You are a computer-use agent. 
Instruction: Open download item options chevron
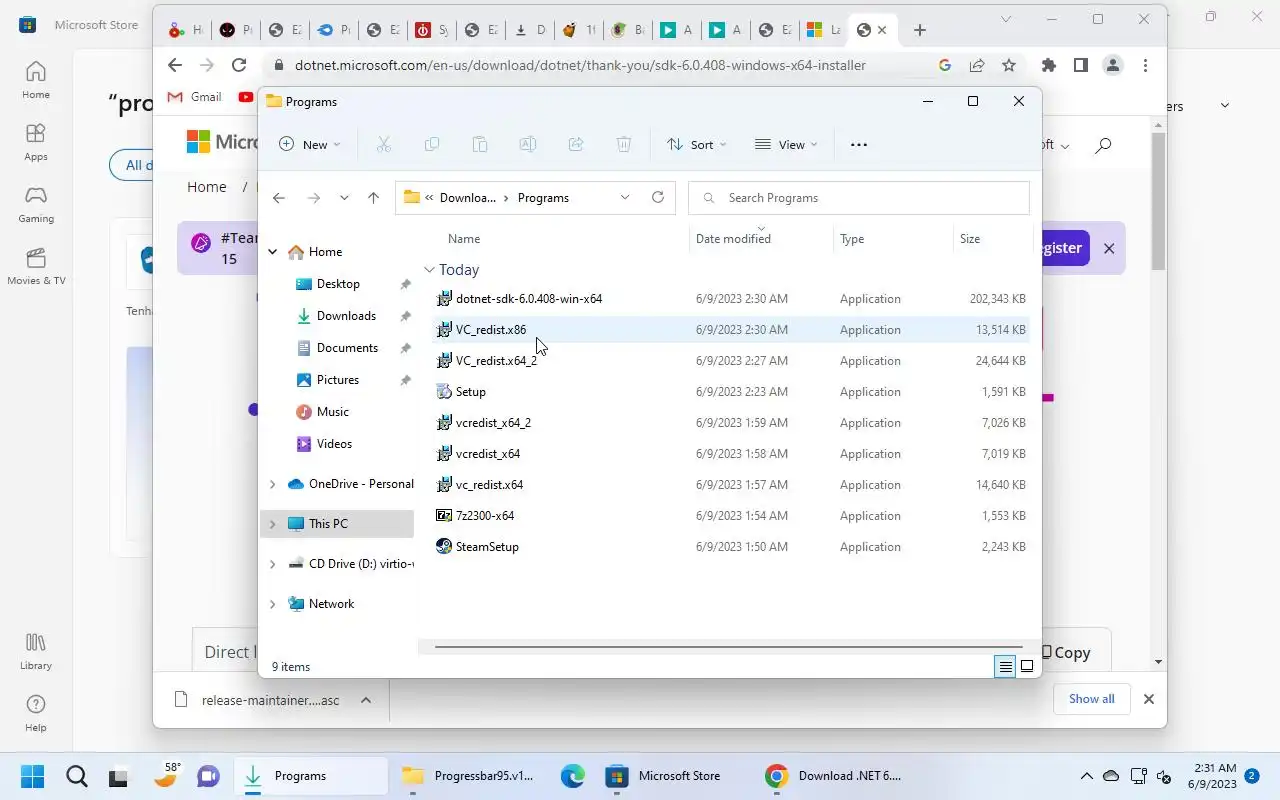[x=366, y=700]
